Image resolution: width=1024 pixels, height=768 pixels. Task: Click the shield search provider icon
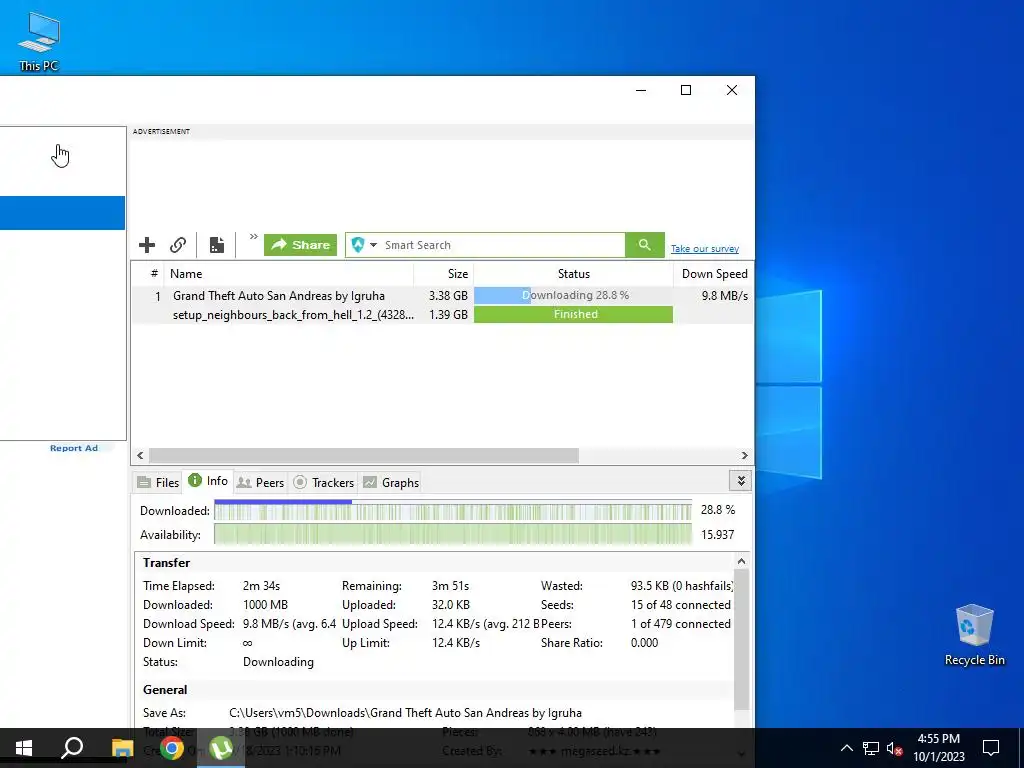(x=358, y=245)
